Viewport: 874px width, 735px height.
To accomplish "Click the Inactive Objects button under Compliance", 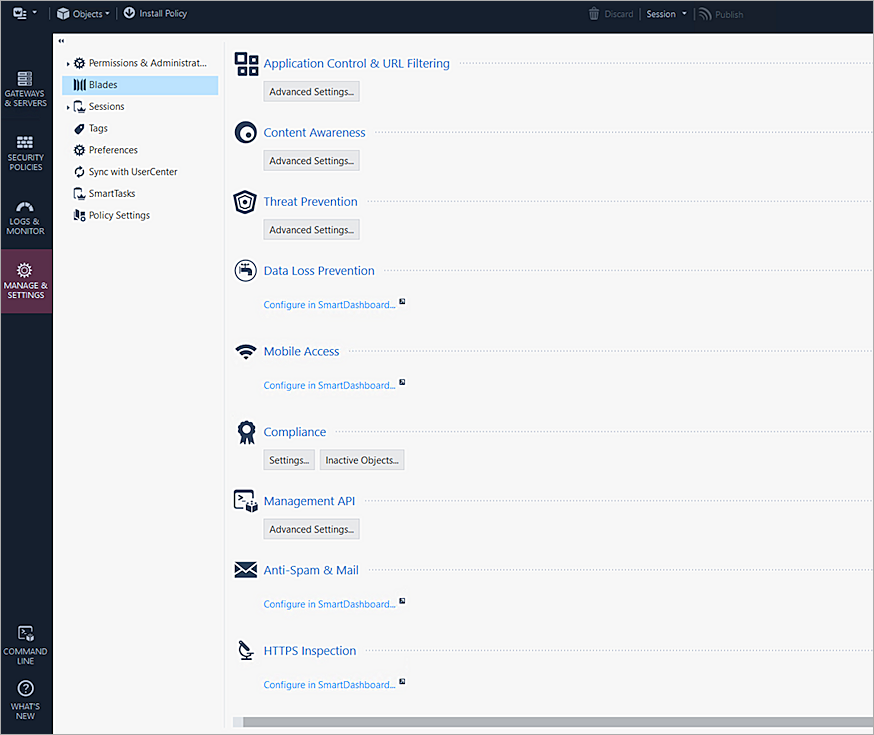I will pyautogui.click(x=361, y=460).
